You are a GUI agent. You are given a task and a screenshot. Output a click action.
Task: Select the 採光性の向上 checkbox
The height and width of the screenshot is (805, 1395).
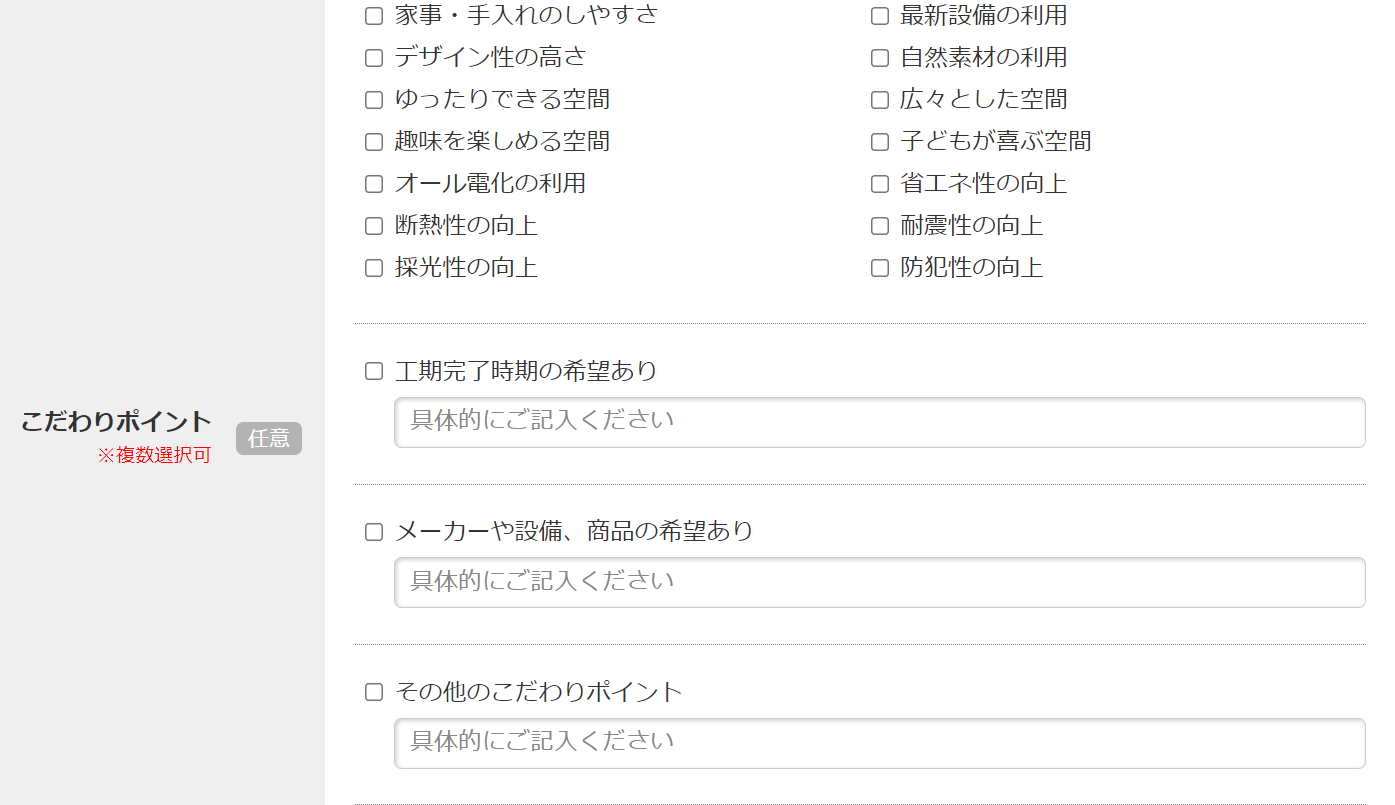[x=374, y=268]
